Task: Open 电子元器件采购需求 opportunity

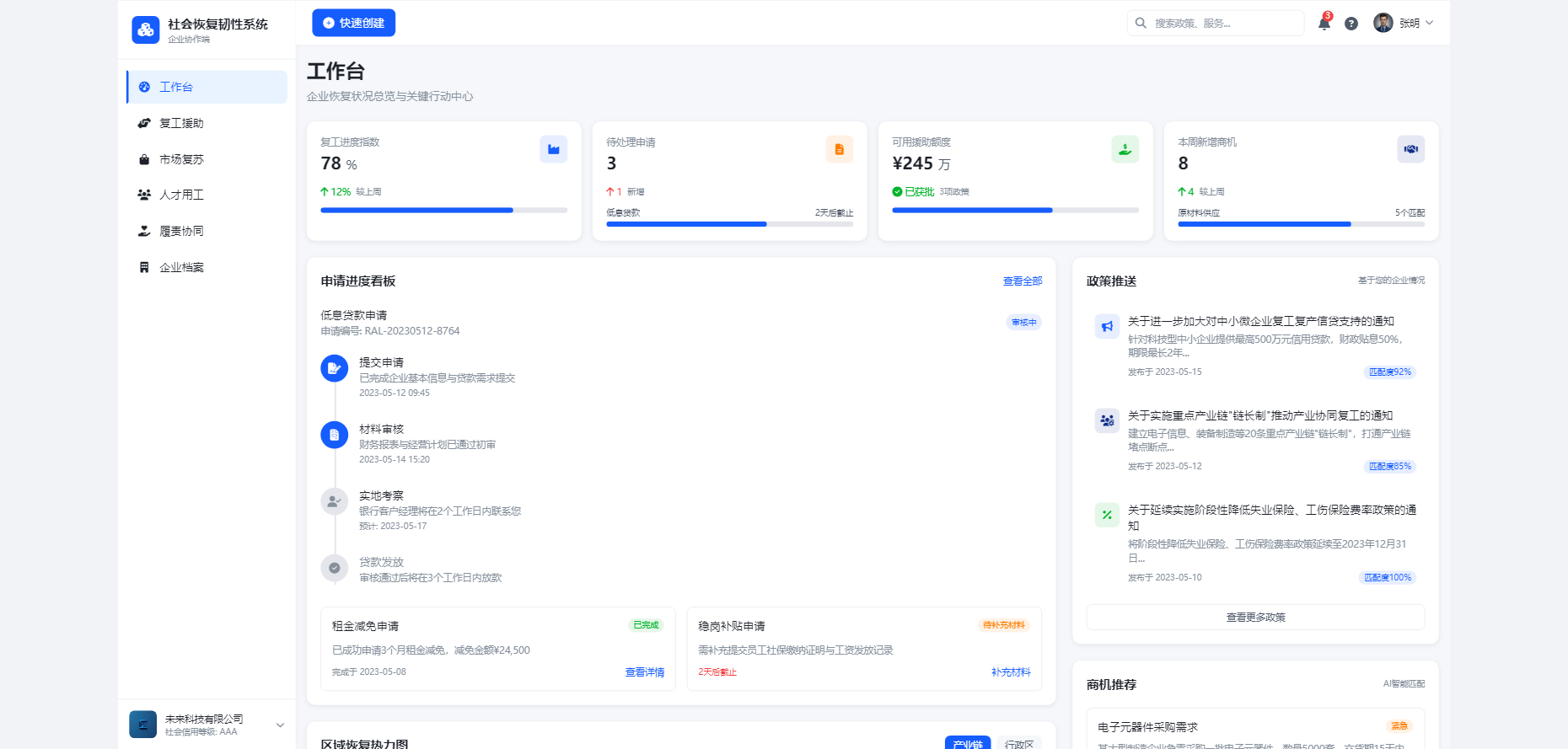Action: click(1147, 727)
